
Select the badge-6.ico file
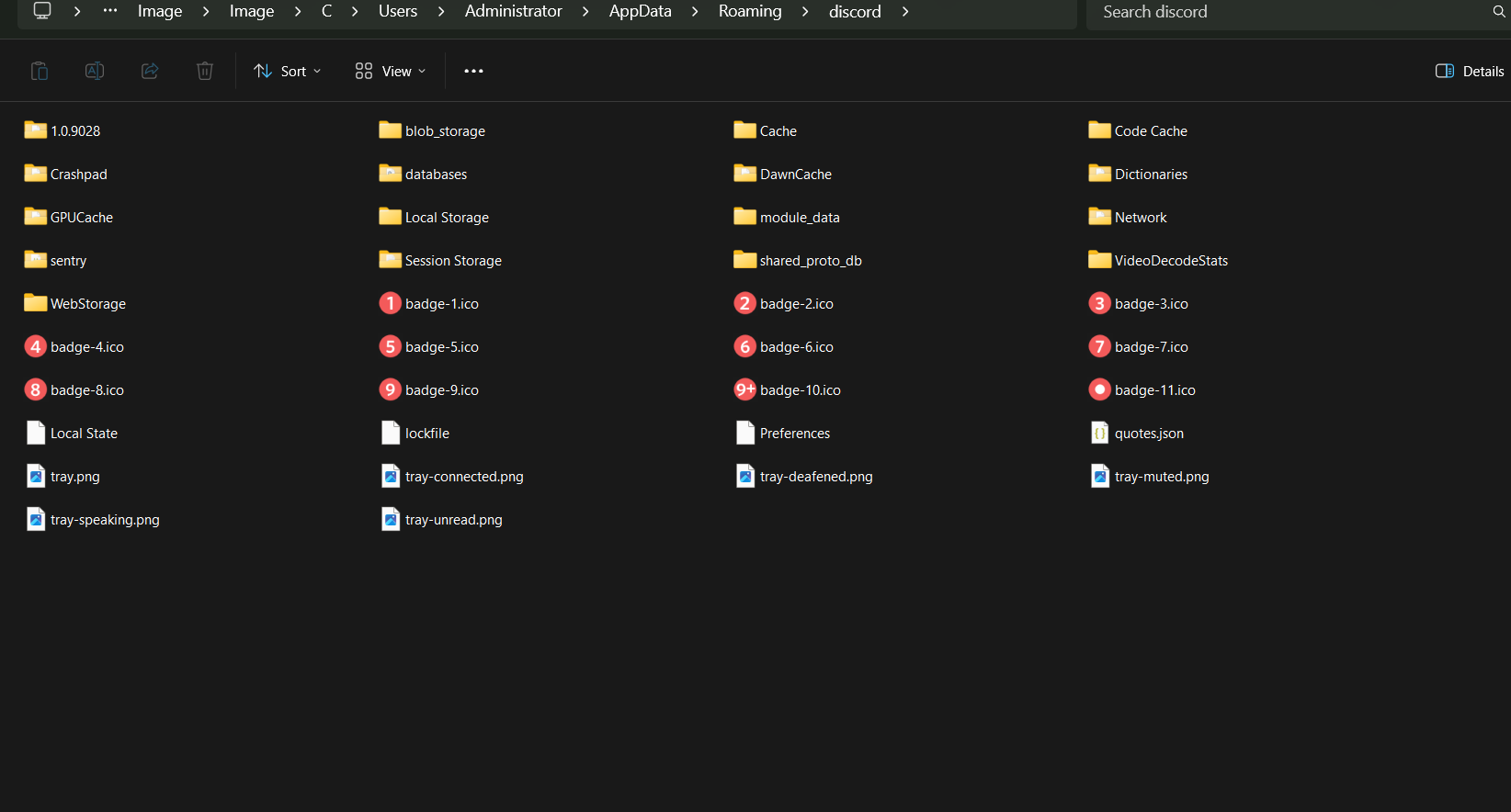[784, 346]
